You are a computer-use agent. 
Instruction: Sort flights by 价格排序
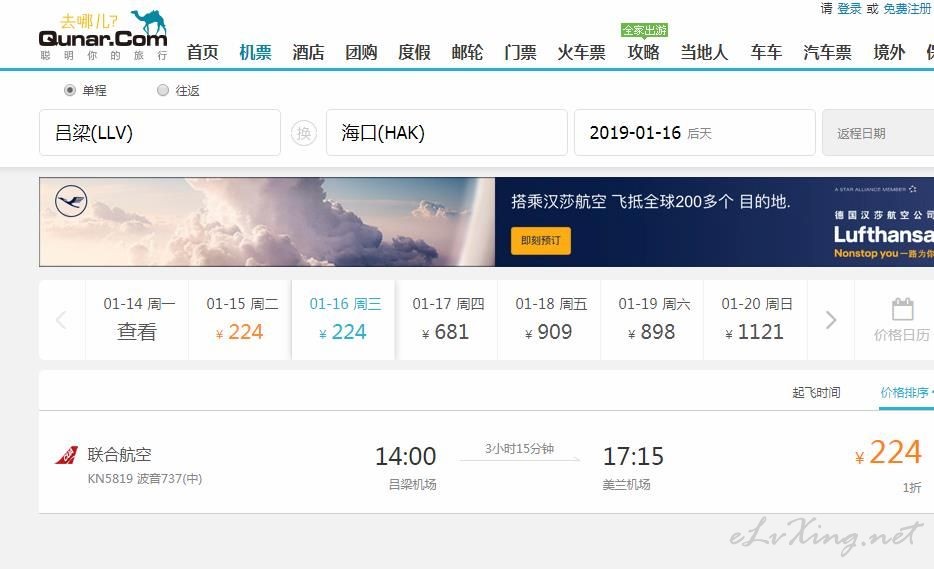[x=905, y=393]
